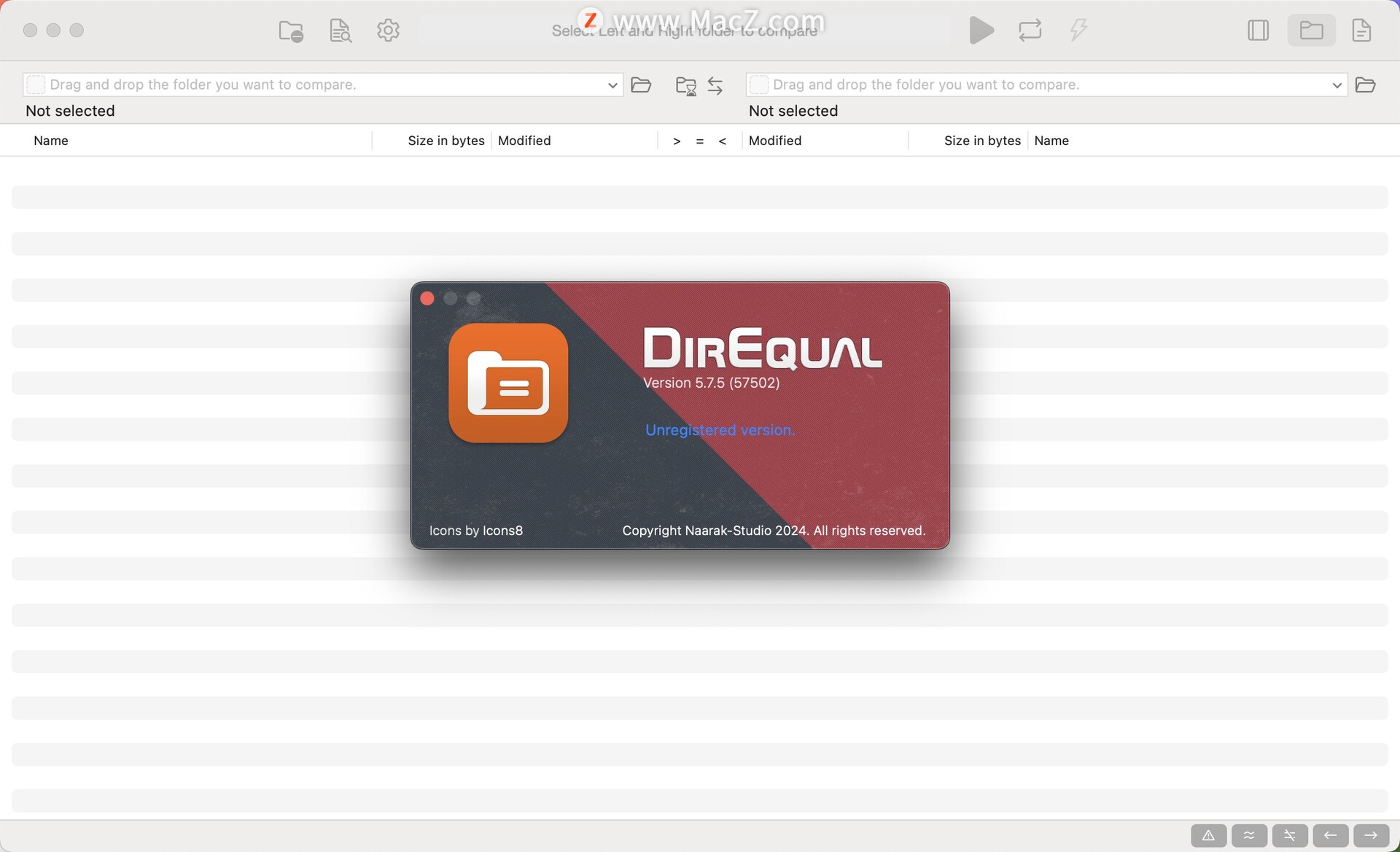The width and height of the screenshot is (1400, 852).
Task: Click the Icons by Icons8 credit
Action: coord(476,531)
